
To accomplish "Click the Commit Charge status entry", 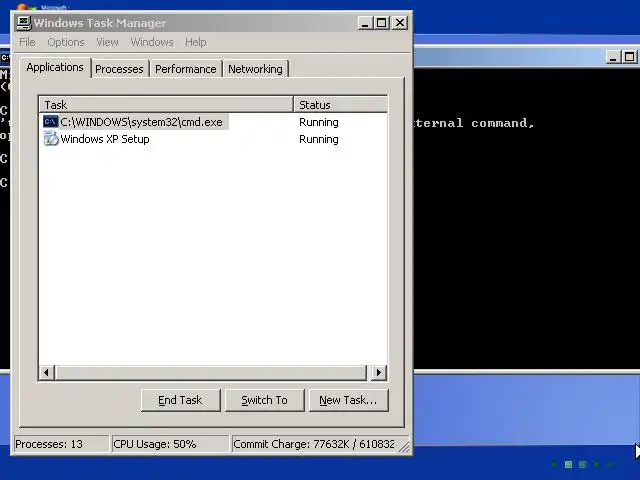I will tap(313, 444).
